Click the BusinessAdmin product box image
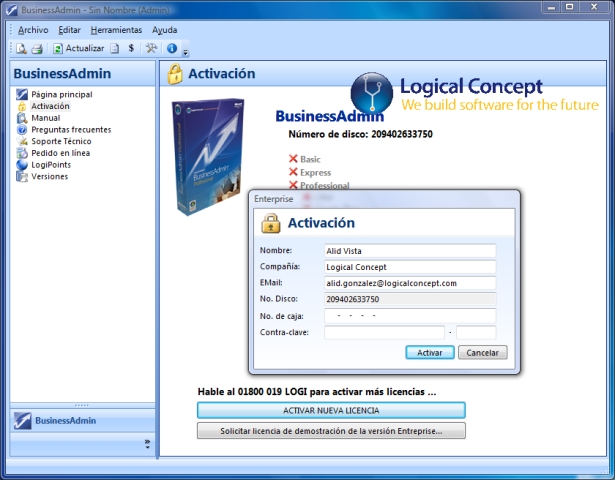The height and width of the screenshot is (480, 615). [207, 156]
